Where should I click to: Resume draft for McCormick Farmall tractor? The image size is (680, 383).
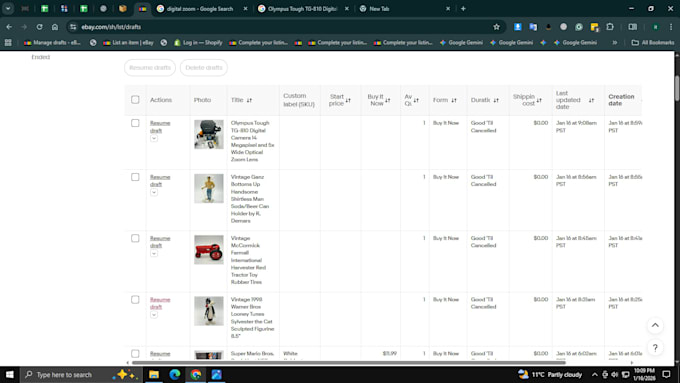(160, 242)
